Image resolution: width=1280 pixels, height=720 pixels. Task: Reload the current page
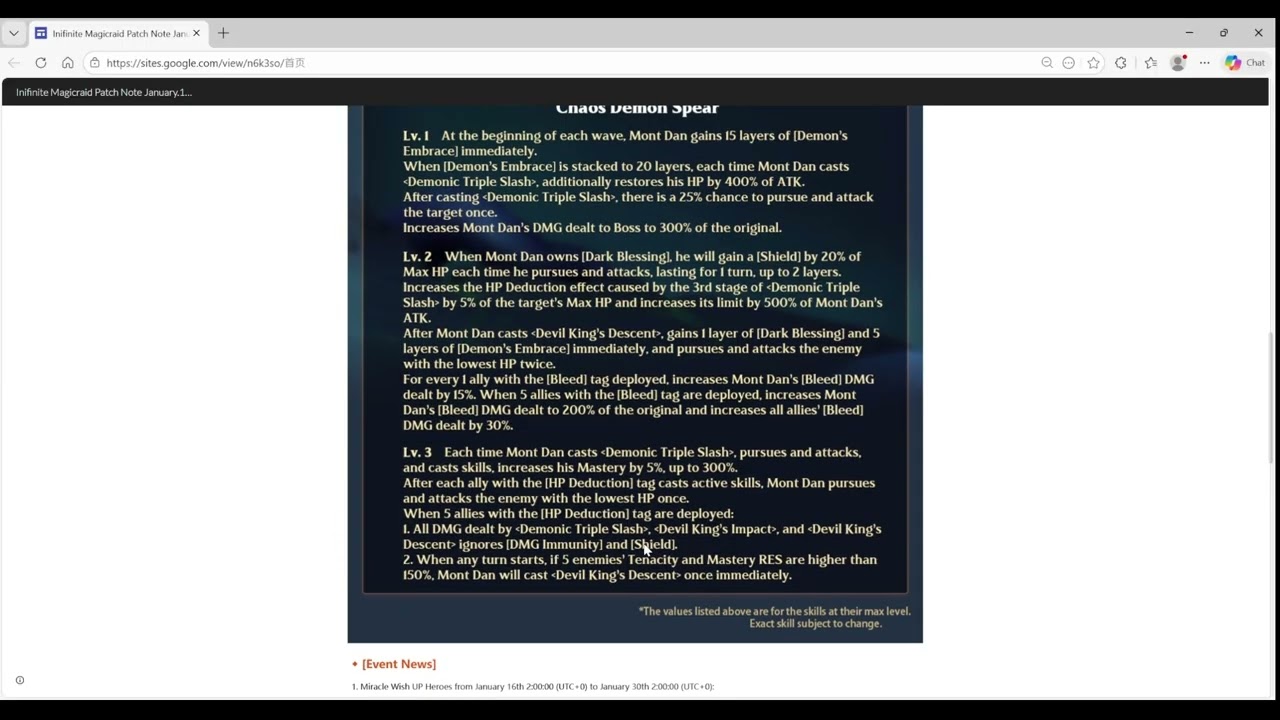pyautogui.click(x=41, y=62)
